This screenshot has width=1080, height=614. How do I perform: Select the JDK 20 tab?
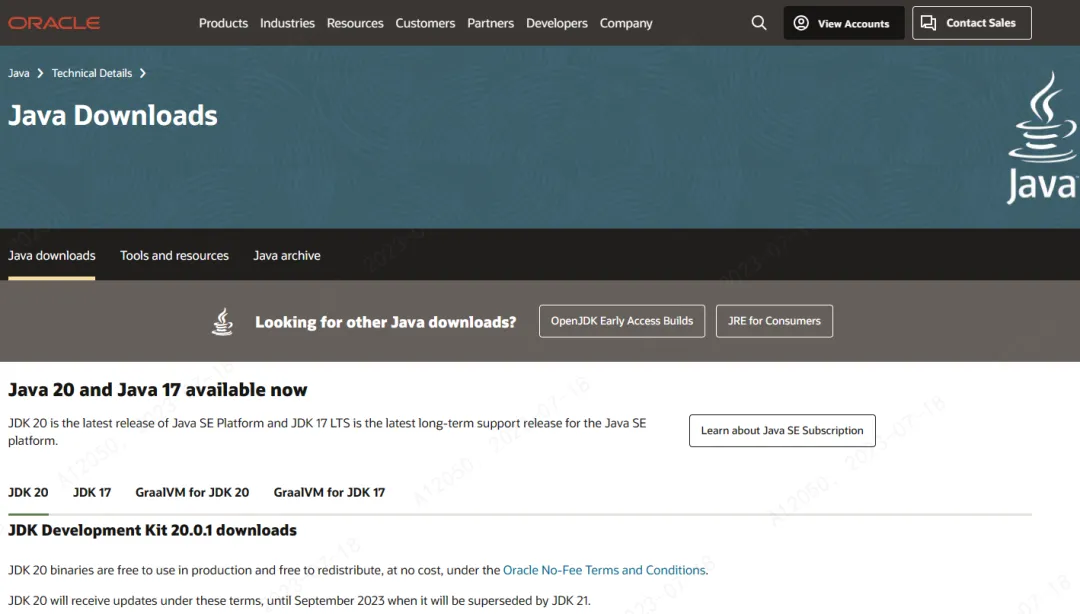coord(28,492)
